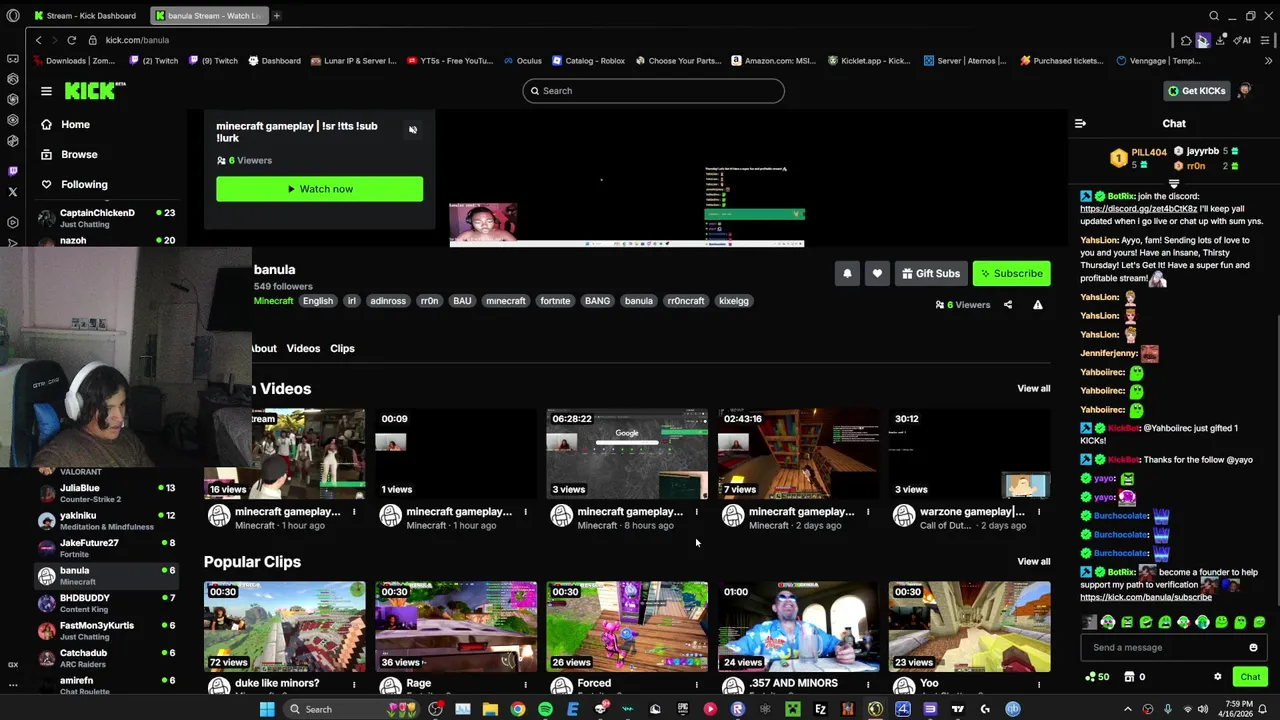Open the Catalog - Roblox bookmark
The image size is (1280, 720).
pos(588,61)
